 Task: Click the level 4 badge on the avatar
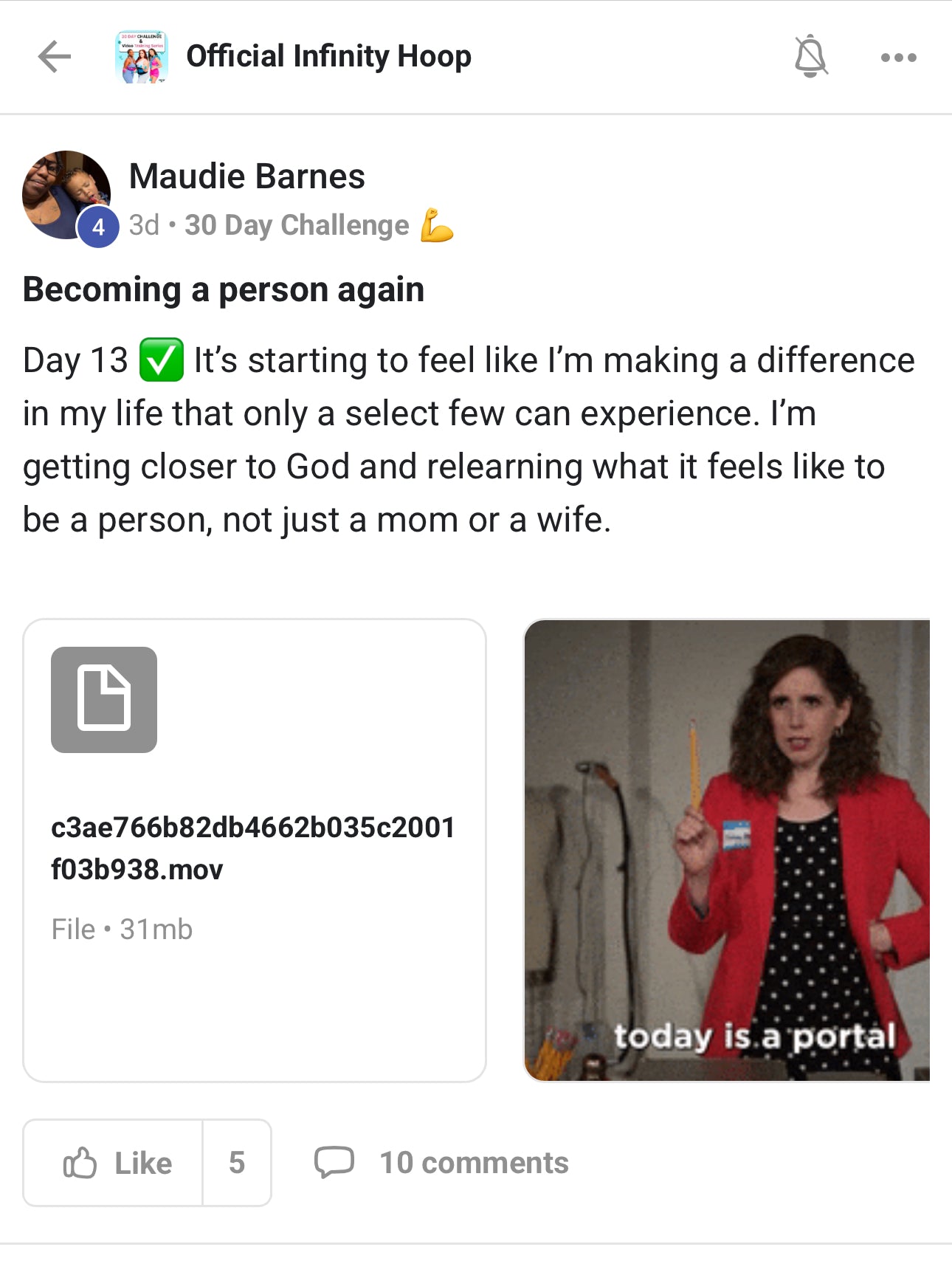[x=98, y=227]
